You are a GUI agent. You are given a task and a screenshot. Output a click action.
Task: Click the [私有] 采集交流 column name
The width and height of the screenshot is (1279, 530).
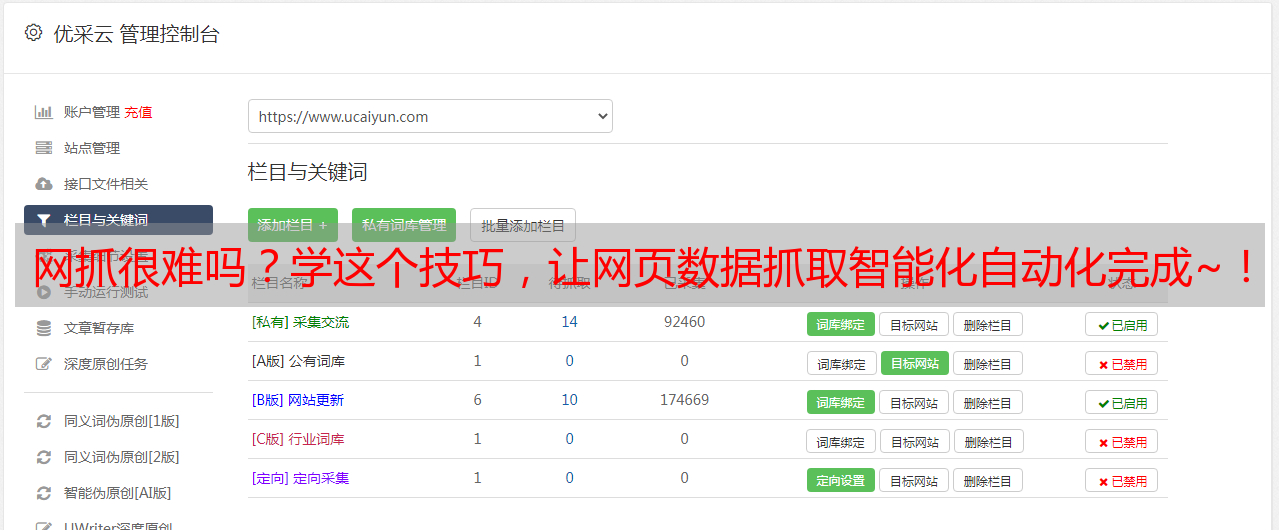coord(300,322)
